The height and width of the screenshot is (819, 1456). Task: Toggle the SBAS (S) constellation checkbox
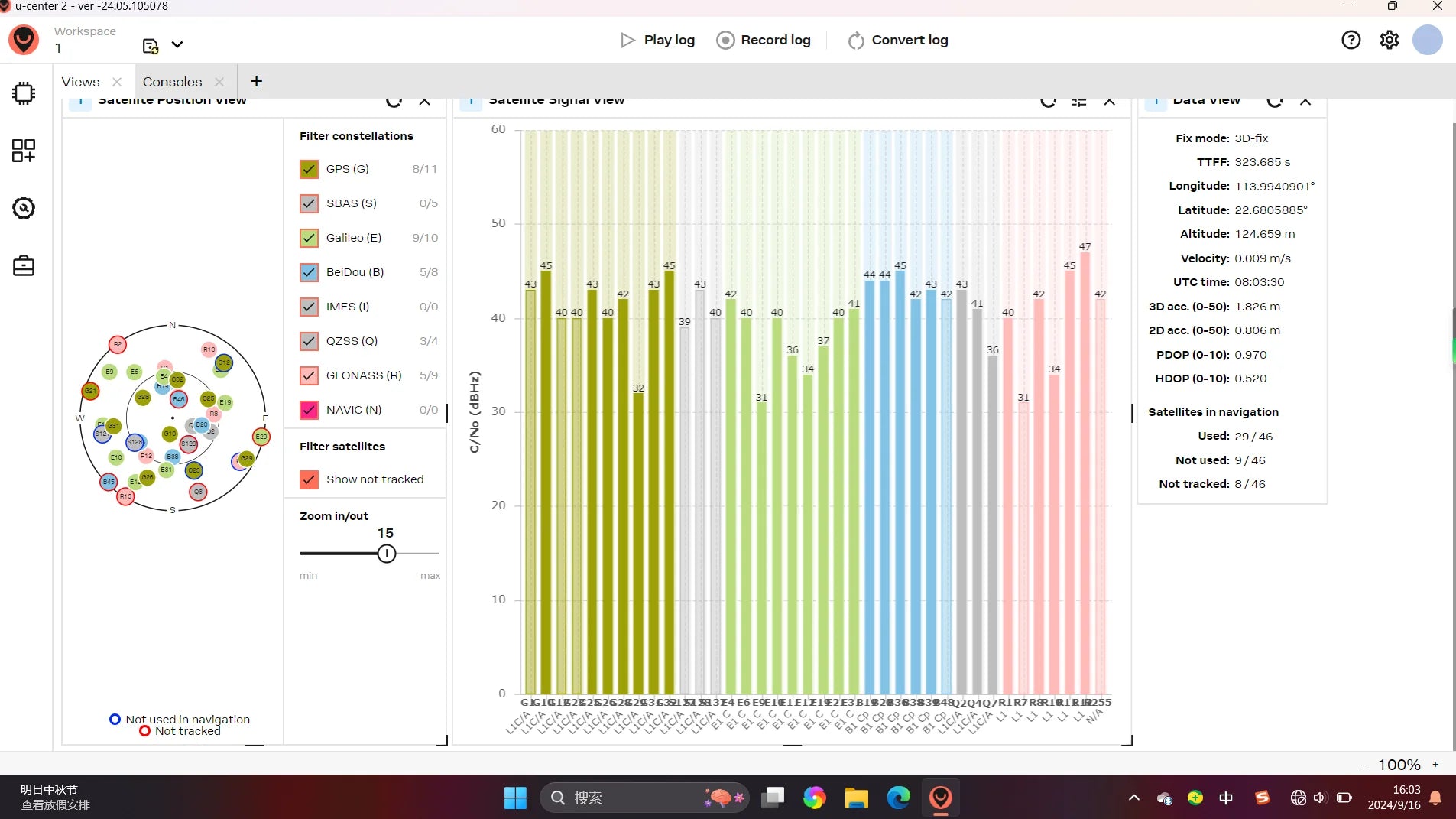(x=309, y=203)
